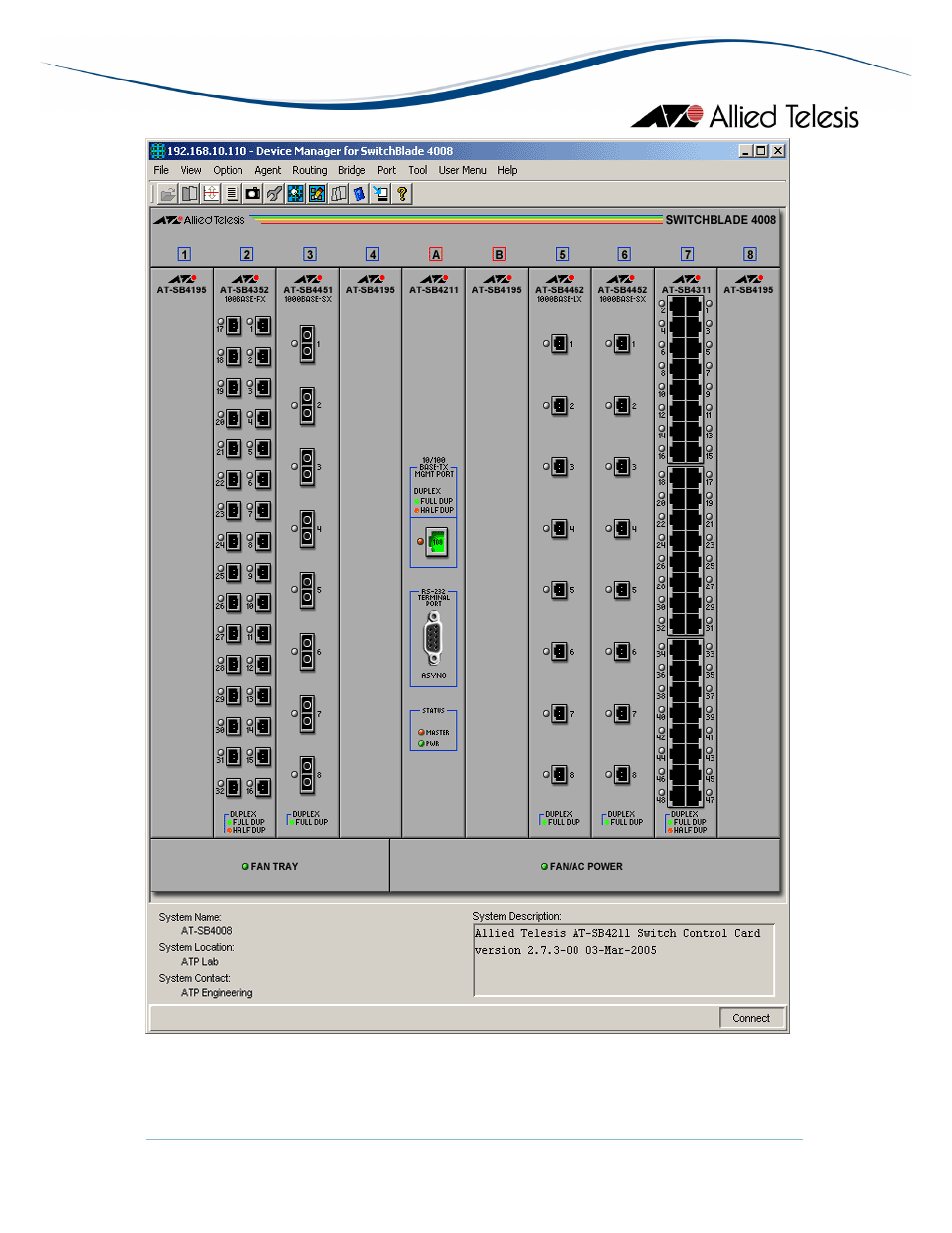The width and height of the screenshot is (952, 1233).
Task: Open the Routing menu
Action: [x=309, y=171]
